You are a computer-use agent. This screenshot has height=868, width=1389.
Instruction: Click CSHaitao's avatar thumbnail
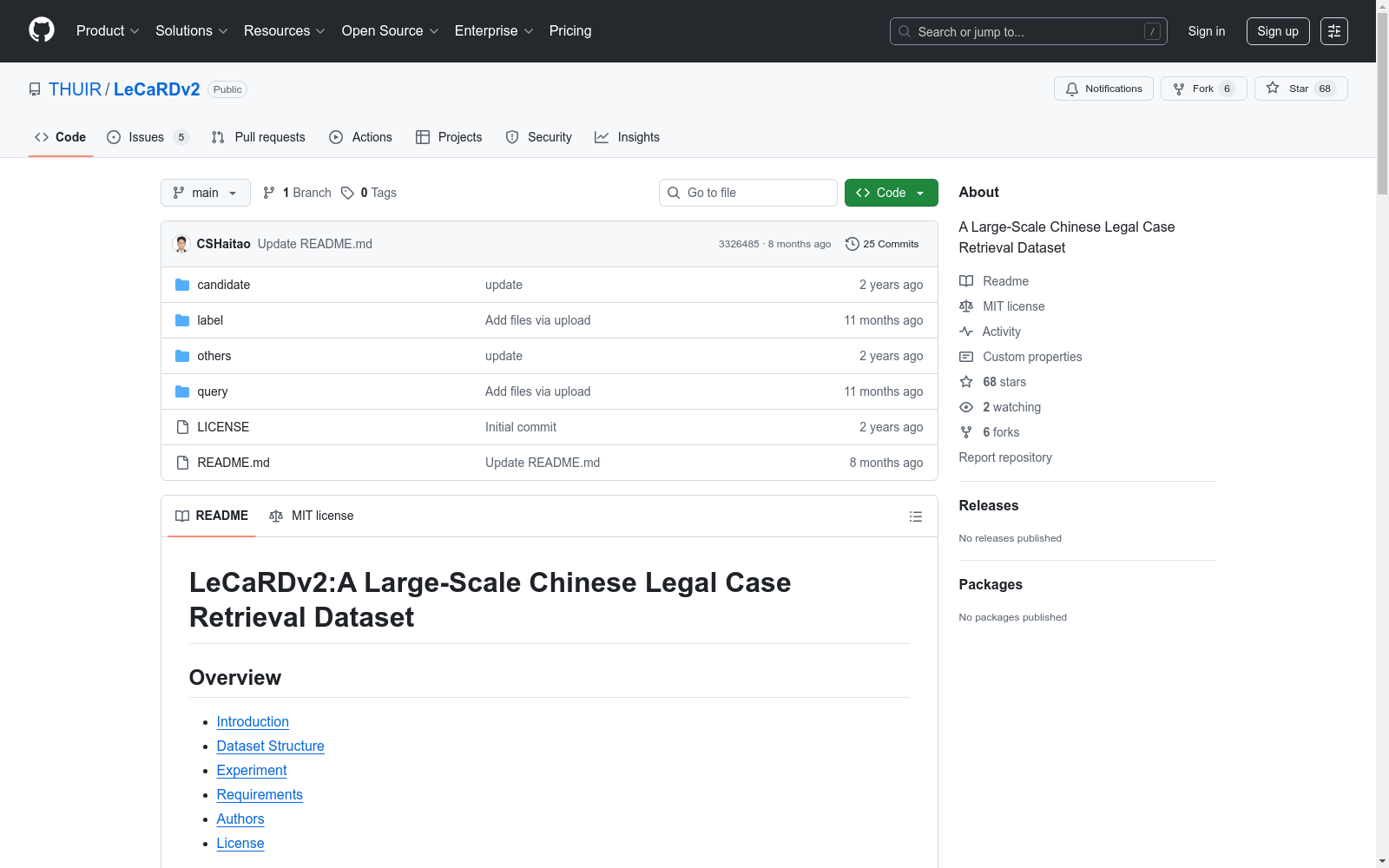[x=181, y=244]
